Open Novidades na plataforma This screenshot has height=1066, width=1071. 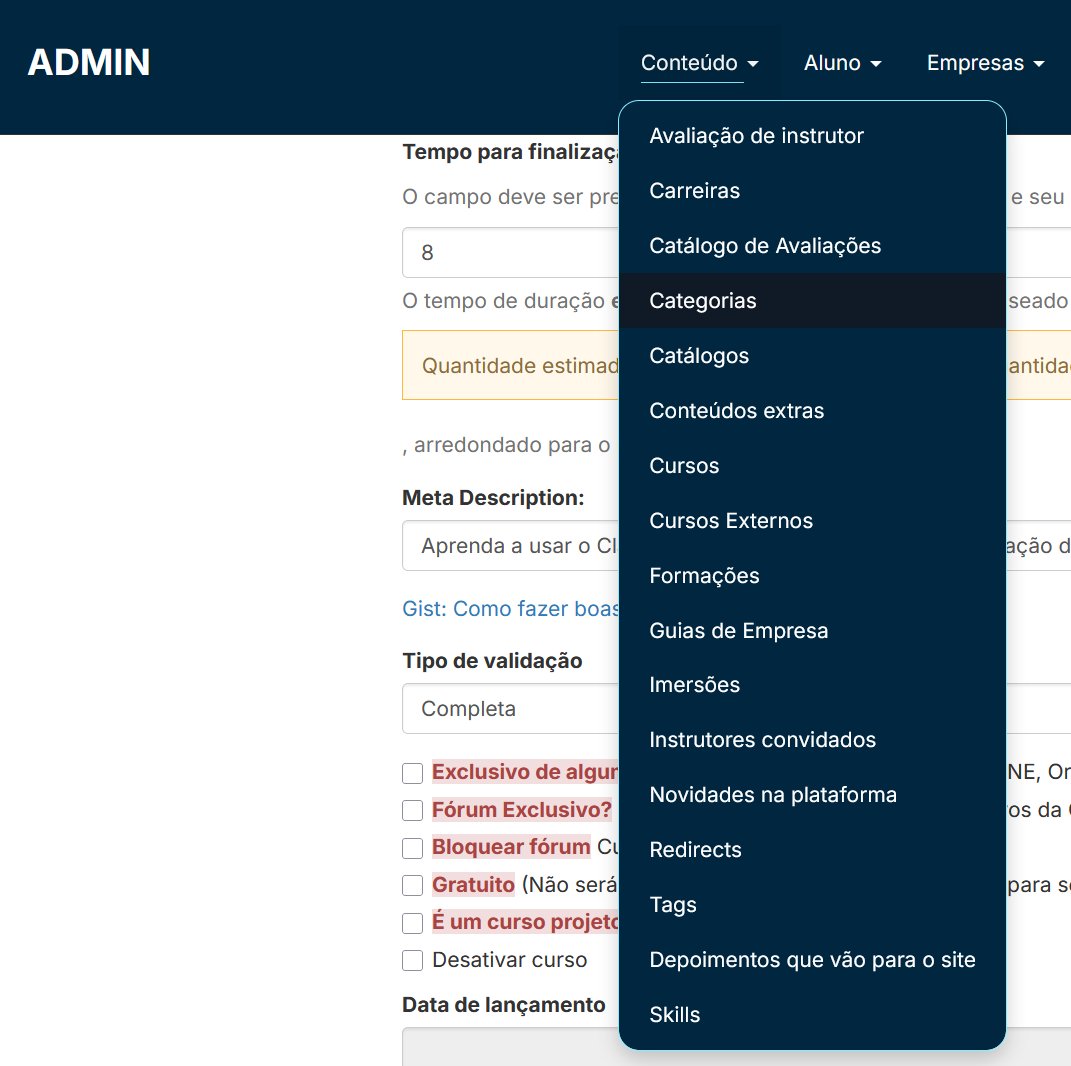pyautogui.click(x=811, y=795)
